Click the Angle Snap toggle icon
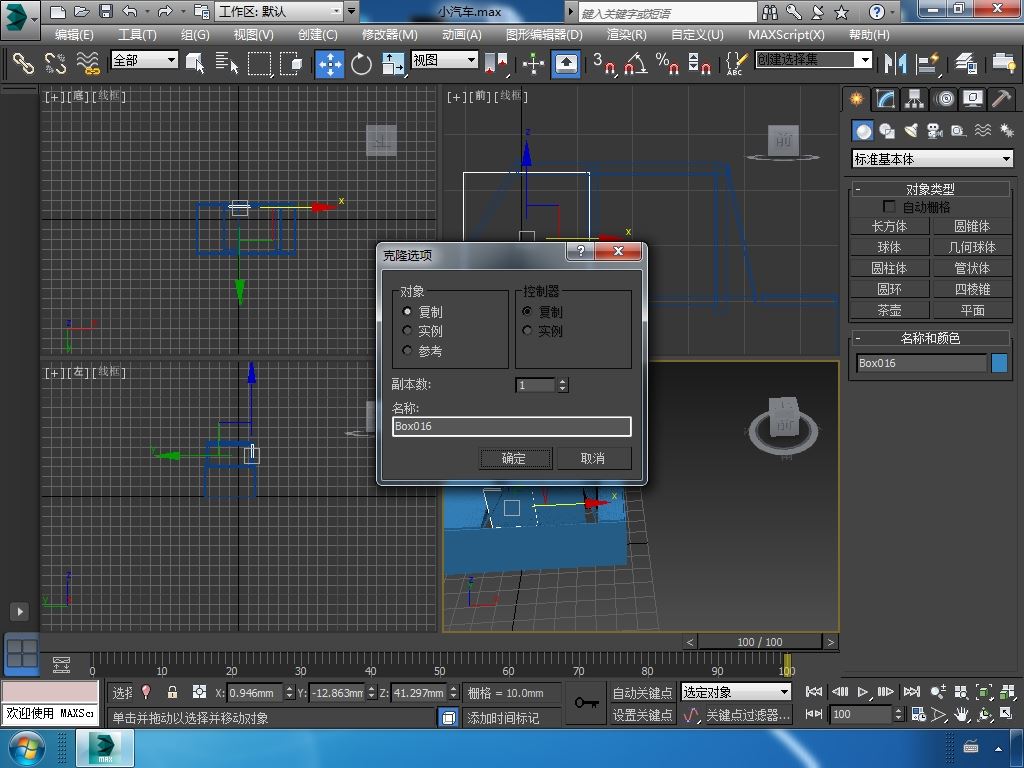This screenshot has width=1024, height=768. [x=635, y=64]
